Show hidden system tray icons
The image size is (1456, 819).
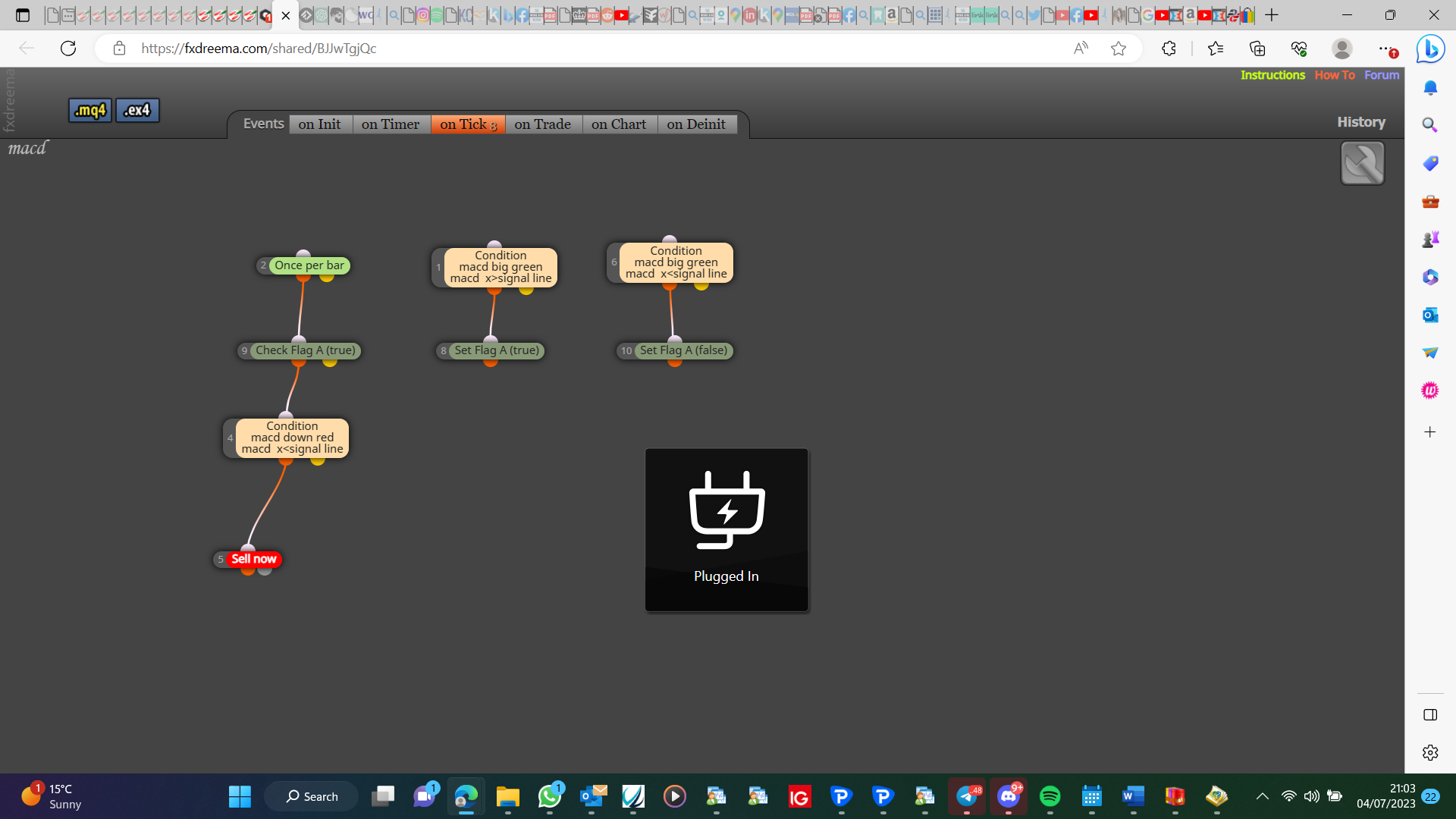[x=1262, y=796]
